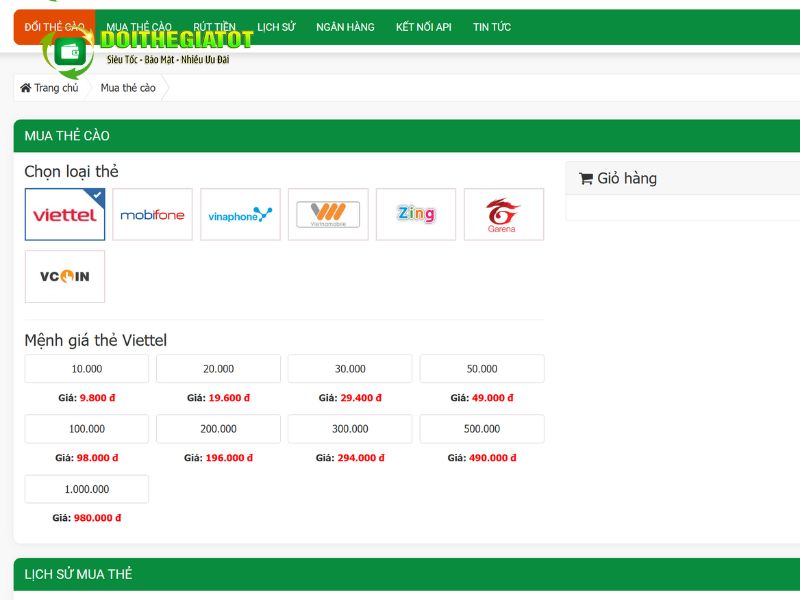The image size is (800, 600).
Task: Select the 50.000 denomination
Action: coord(482,369)
